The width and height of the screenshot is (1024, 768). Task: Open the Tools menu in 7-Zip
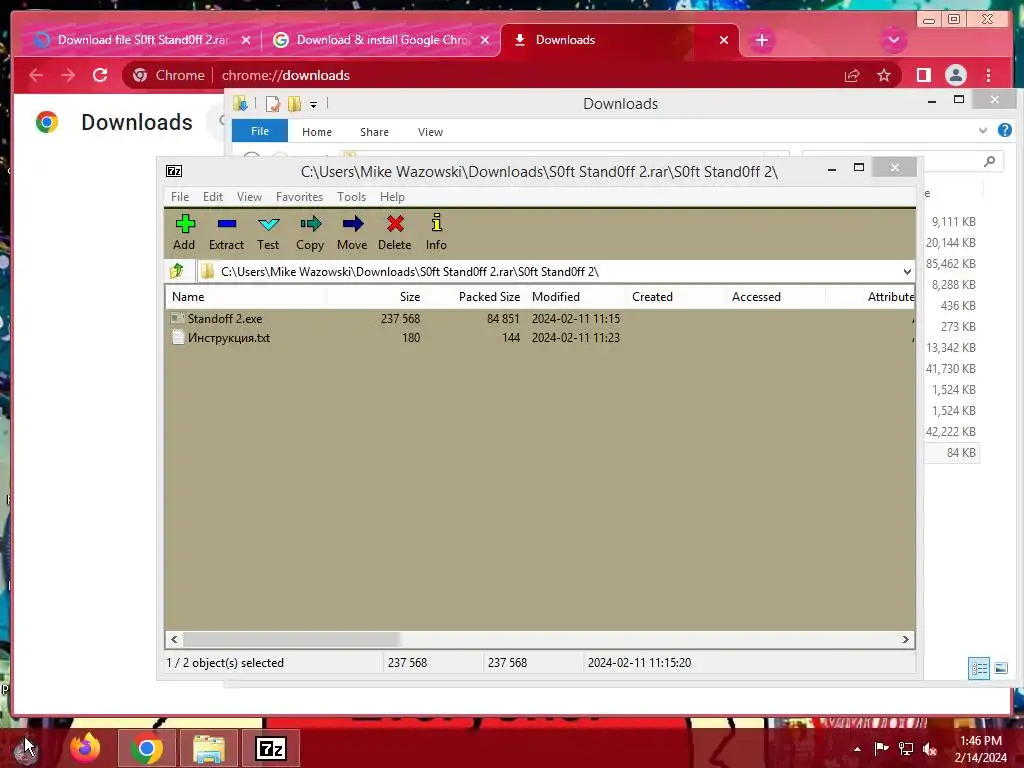pyautogui.click(x=351, y=197)
